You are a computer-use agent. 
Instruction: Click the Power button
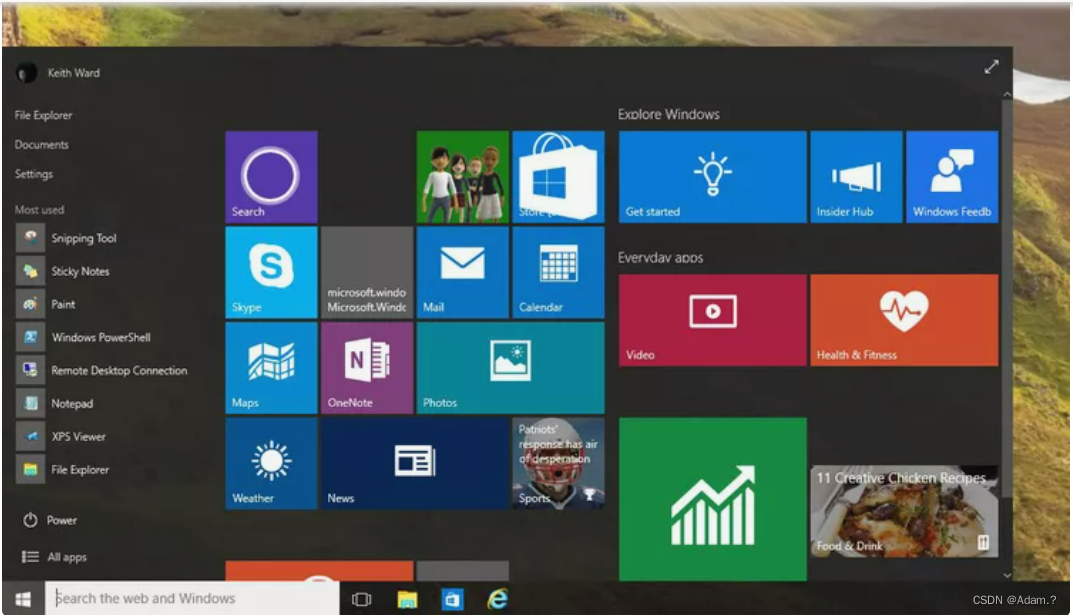[x=50, y=521]
